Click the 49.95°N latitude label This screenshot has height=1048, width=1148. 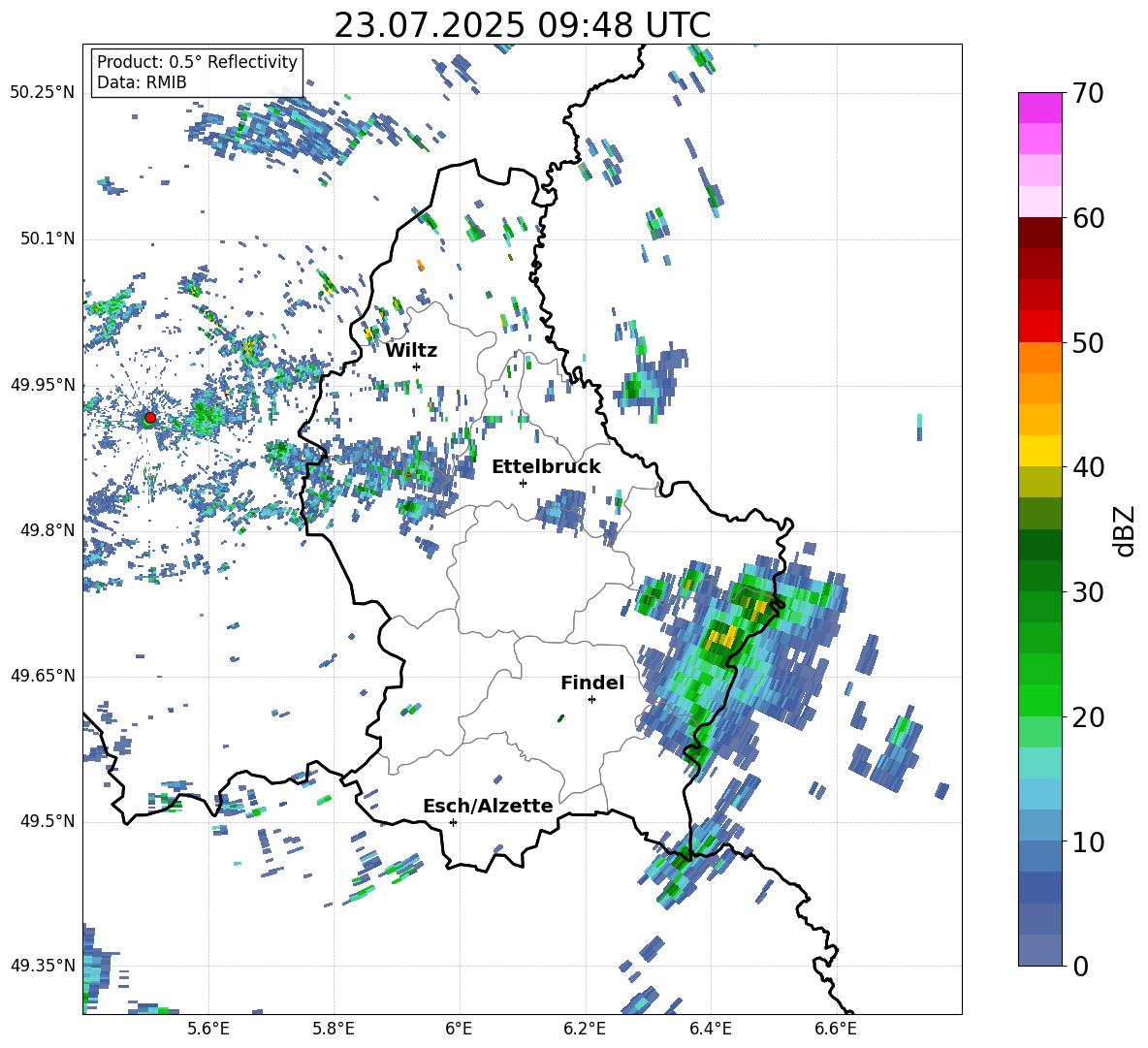click(x=43, y=385)
